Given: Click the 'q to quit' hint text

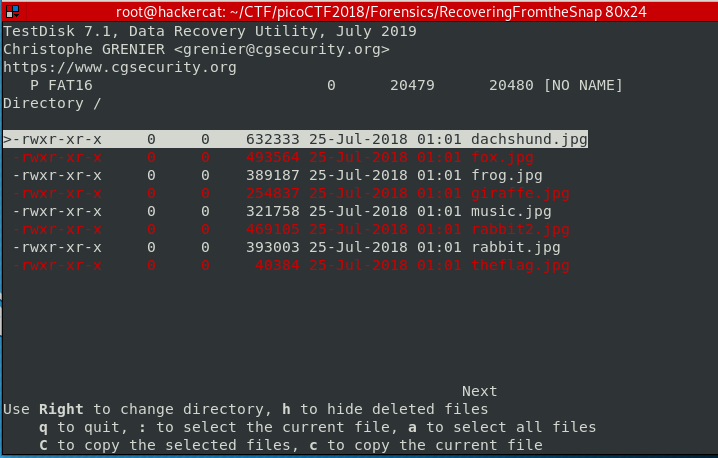Looking at the screenshot, I should [83, 427].
